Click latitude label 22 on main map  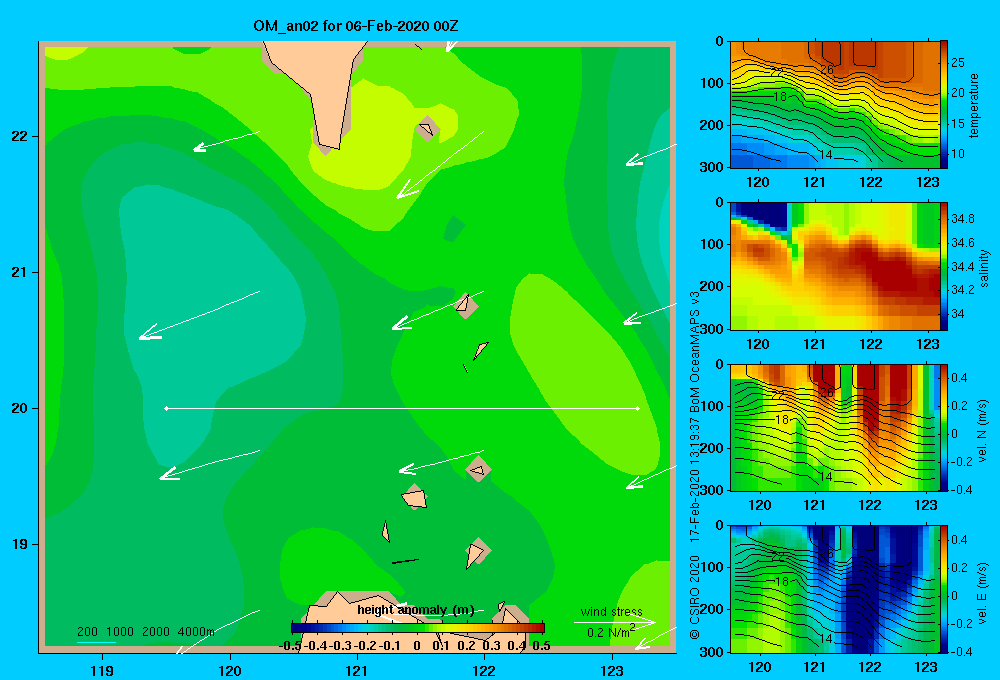click(x=19, y=137)
